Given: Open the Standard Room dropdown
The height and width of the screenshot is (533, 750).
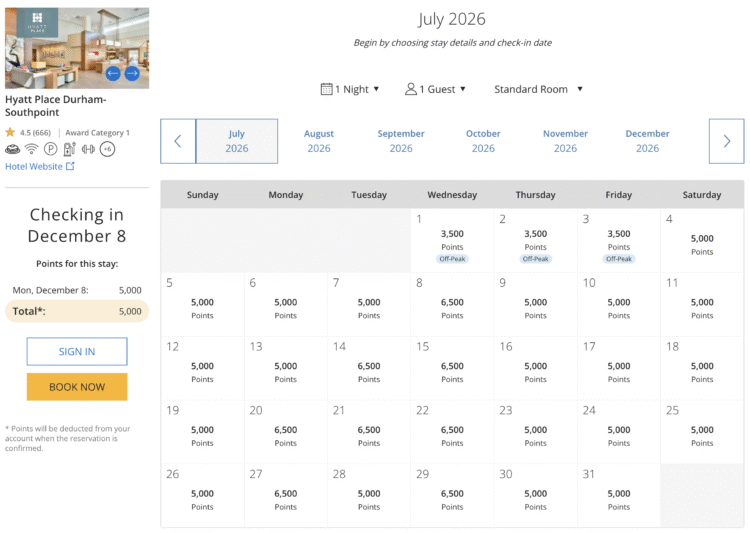Looking at the screenshot, I should pyautogui.click(x=538, y=89).
